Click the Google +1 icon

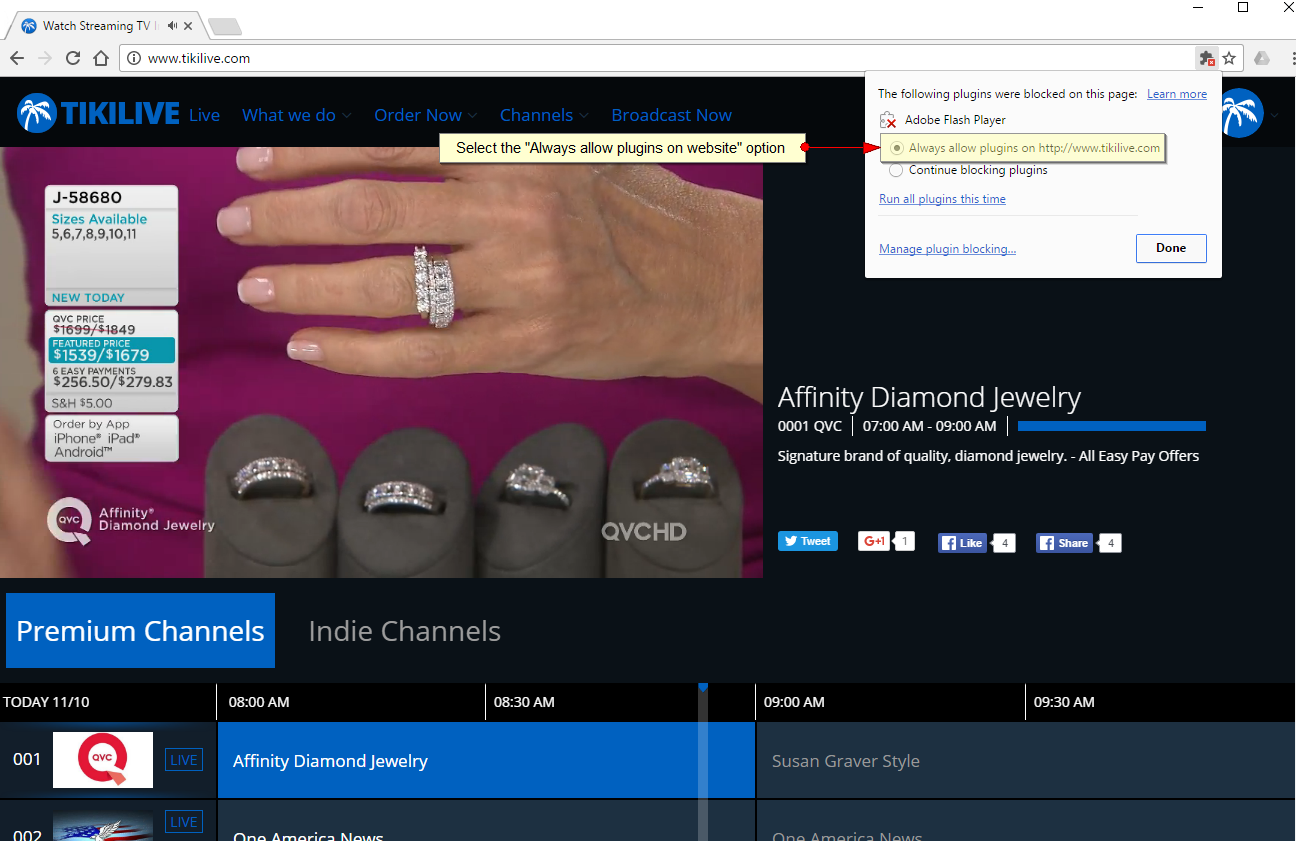click(872, 540)
